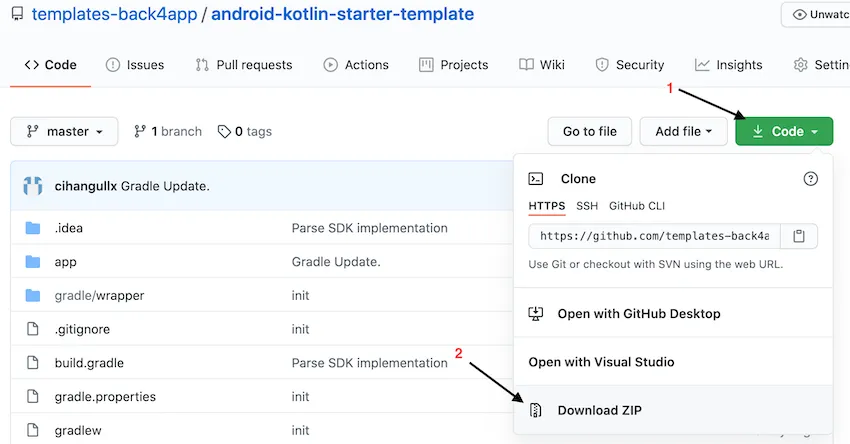Toggle the green Code dropdown button

(x=784, y=131)
